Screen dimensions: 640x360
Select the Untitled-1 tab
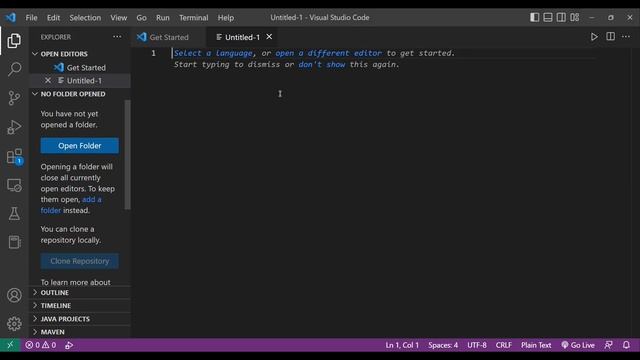click(x=242, y=37)
